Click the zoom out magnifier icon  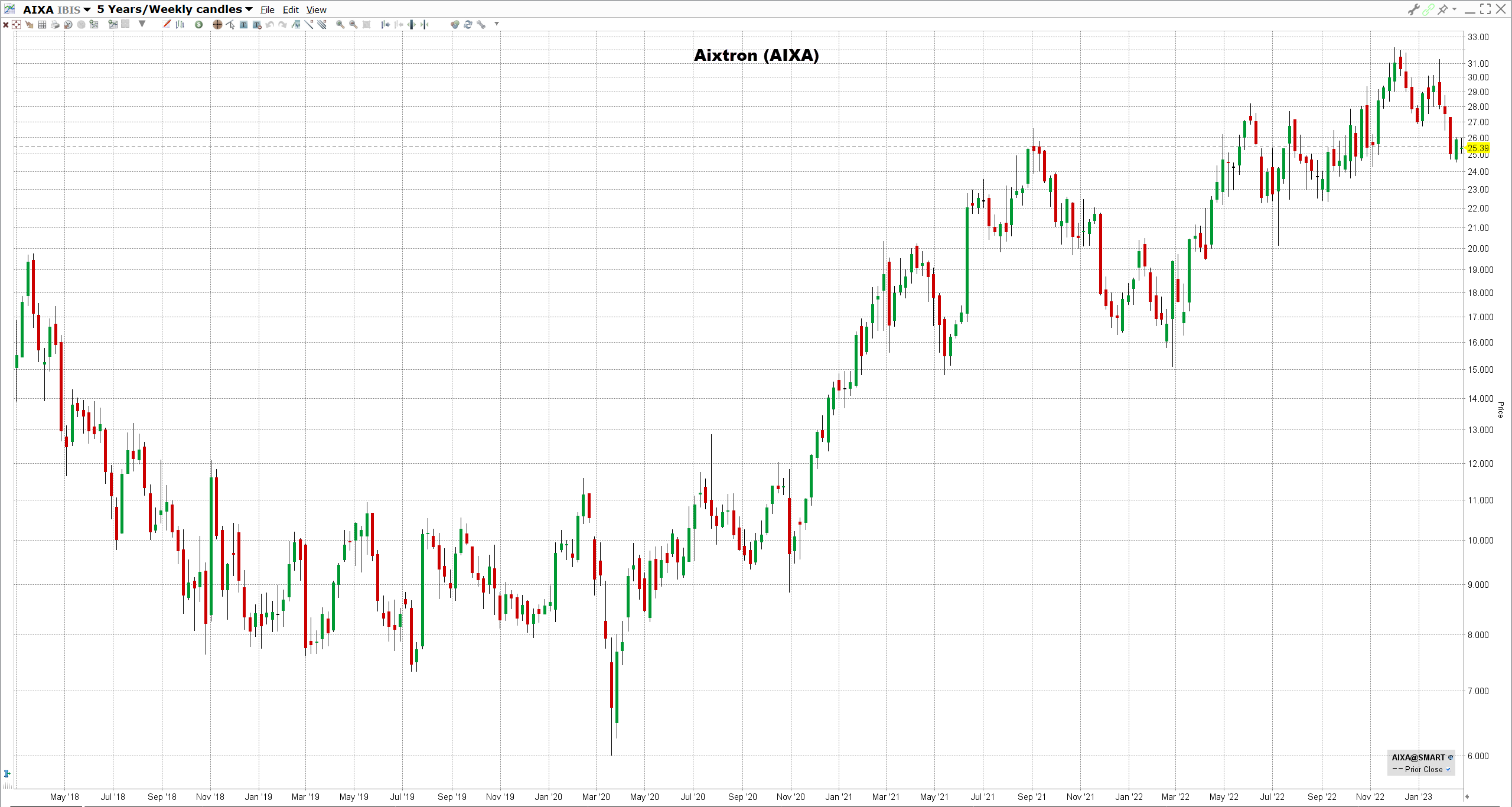(x=353, y=25)
